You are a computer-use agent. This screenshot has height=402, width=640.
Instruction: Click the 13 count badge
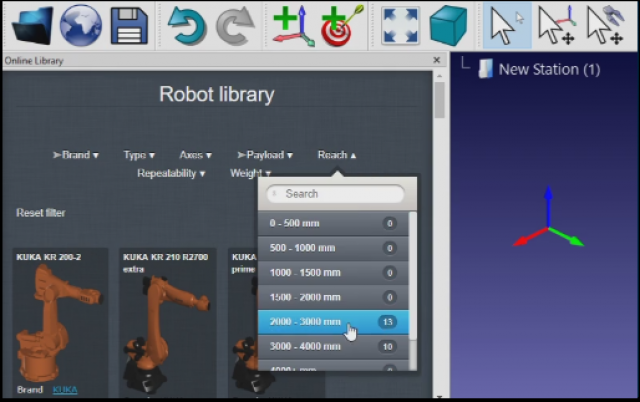(387, 322)
